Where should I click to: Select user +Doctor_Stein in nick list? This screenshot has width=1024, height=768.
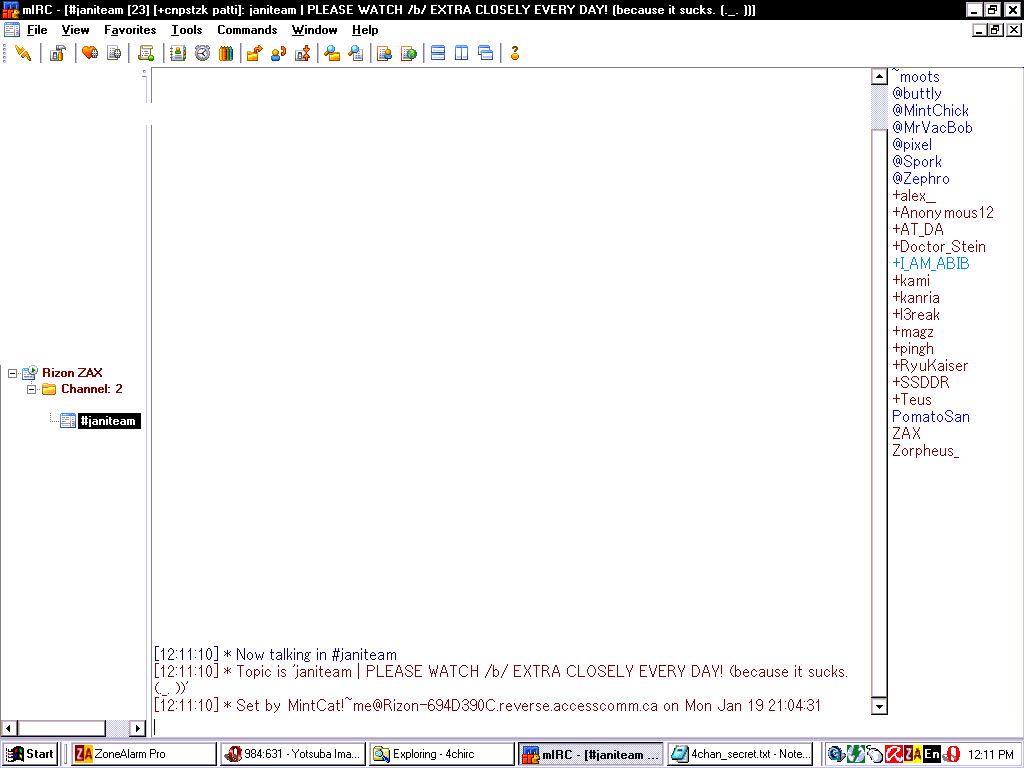(x=938, y=247)
